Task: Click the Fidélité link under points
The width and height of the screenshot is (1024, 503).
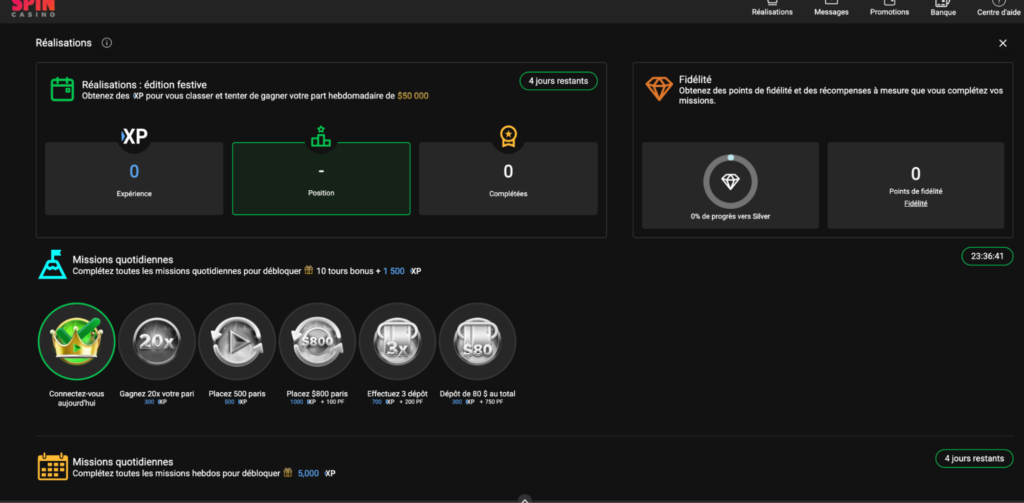Action: pyautogui.click(x=915, y=203)
